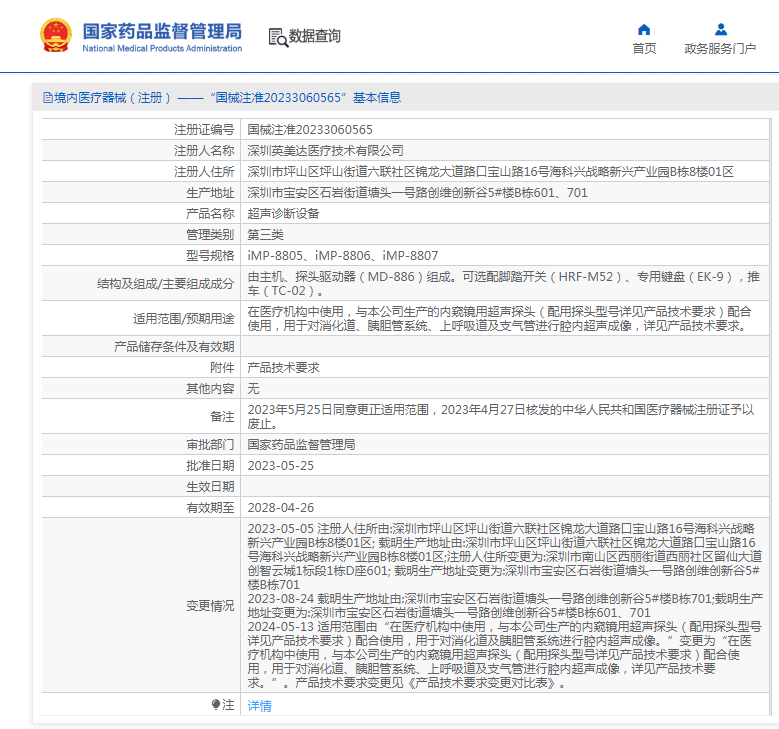Click management category 第三类
Viewport: 779px width, 729px height.
pyautogui.click(x=265, y=235)
